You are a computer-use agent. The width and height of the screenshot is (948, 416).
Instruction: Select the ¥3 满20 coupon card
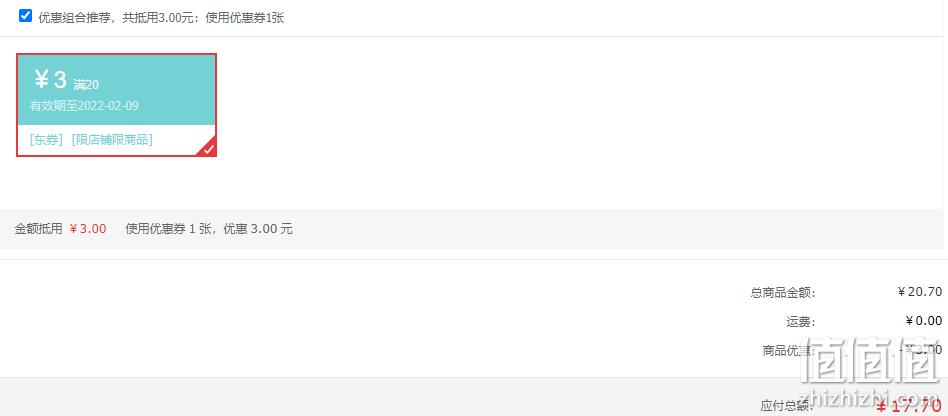[116, 105]
